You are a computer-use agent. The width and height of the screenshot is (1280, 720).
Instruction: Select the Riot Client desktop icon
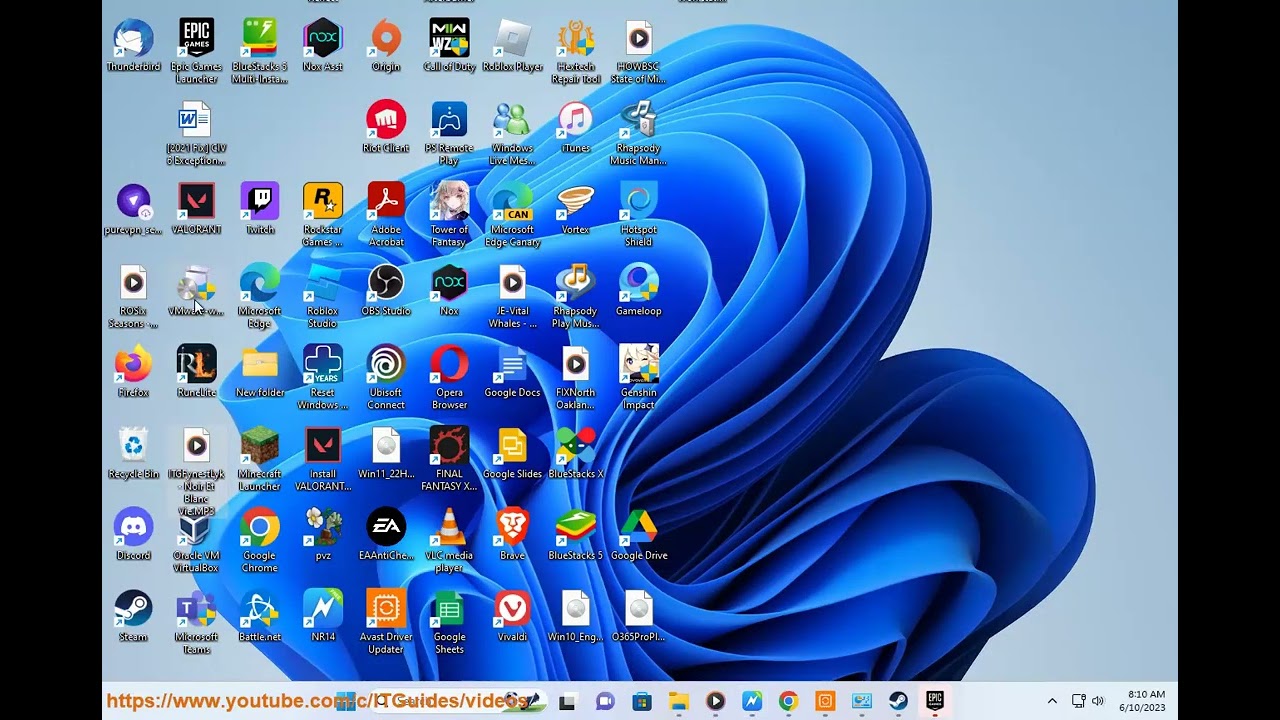(x=385, y=127)
